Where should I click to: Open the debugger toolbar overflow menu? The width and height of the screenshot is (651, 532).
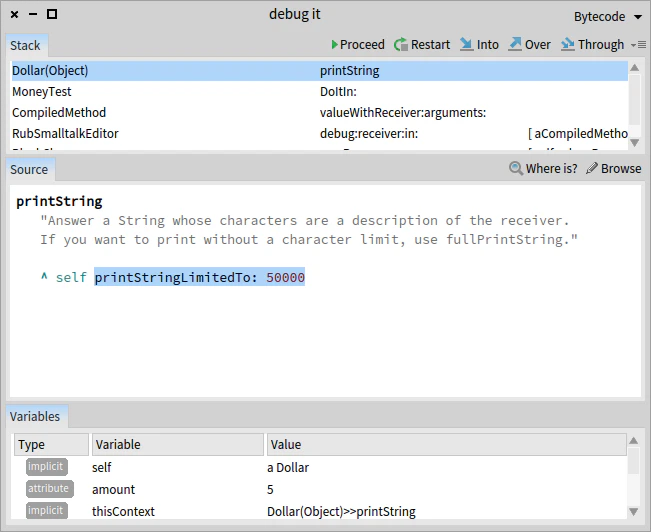pyautogui.click(x=638, y=44)
